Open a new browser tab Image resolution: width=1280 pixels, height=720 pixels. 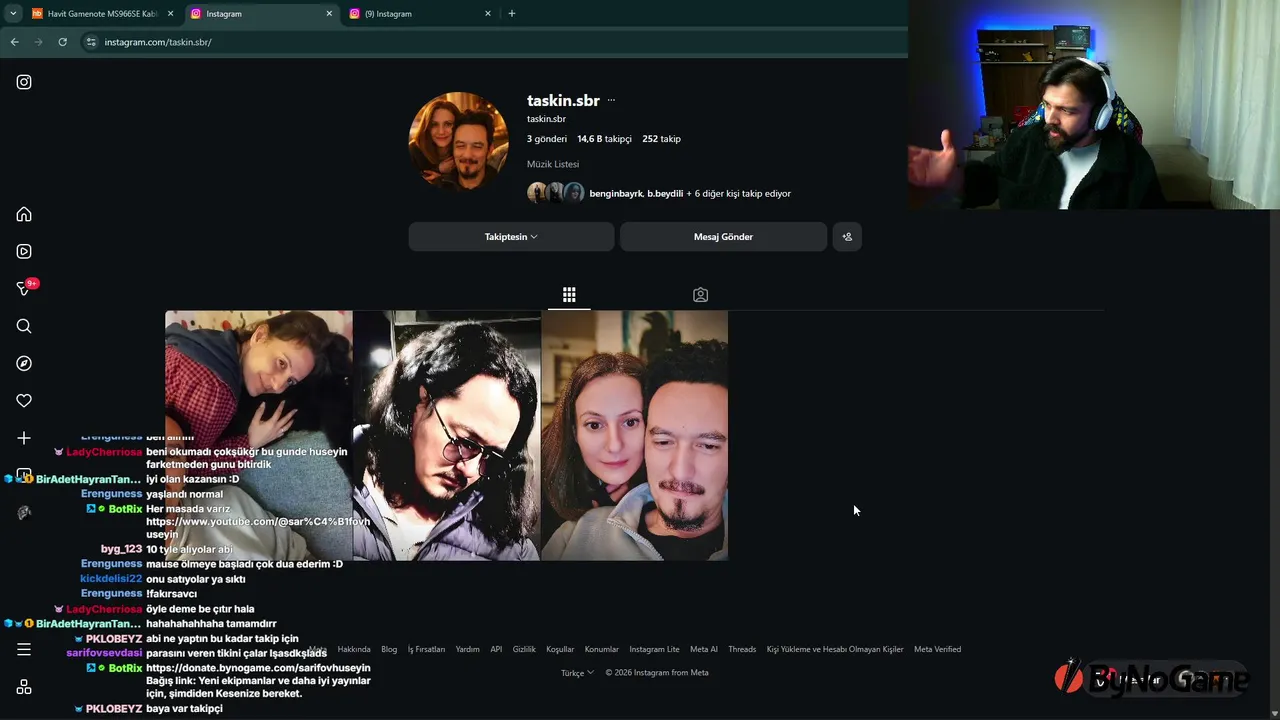(x=512, y=14)
